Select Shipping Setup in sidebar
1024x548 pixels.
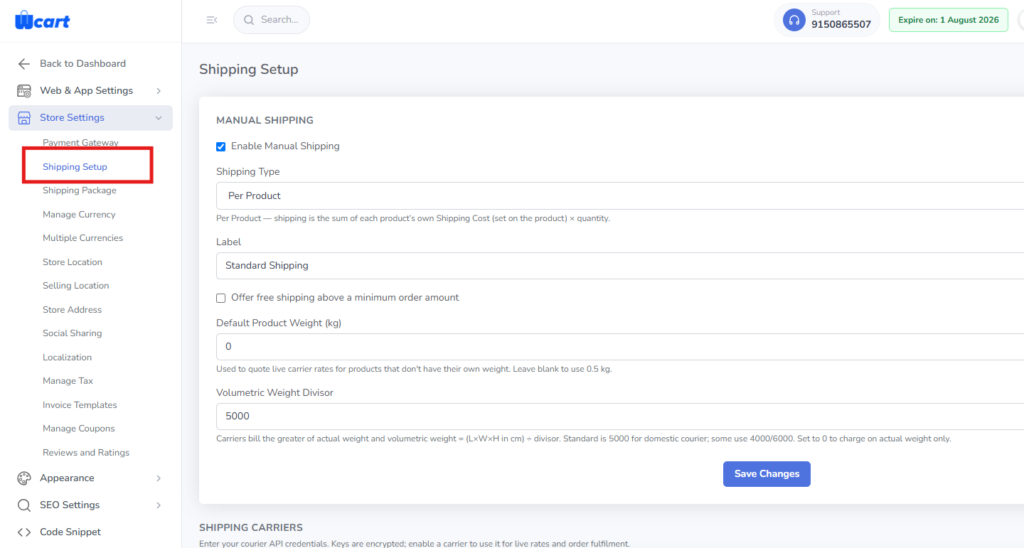[x=74, y=167]
